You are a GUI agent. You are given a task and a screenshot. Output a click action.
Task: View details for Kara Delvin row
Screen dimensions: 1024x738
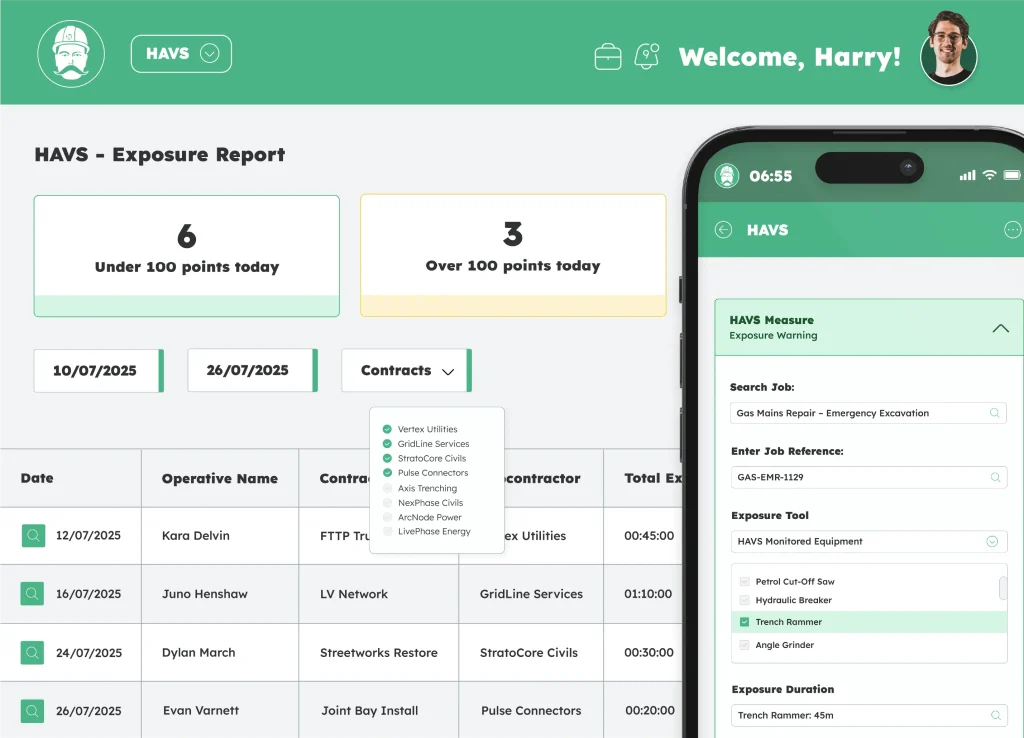pos(33,536)
